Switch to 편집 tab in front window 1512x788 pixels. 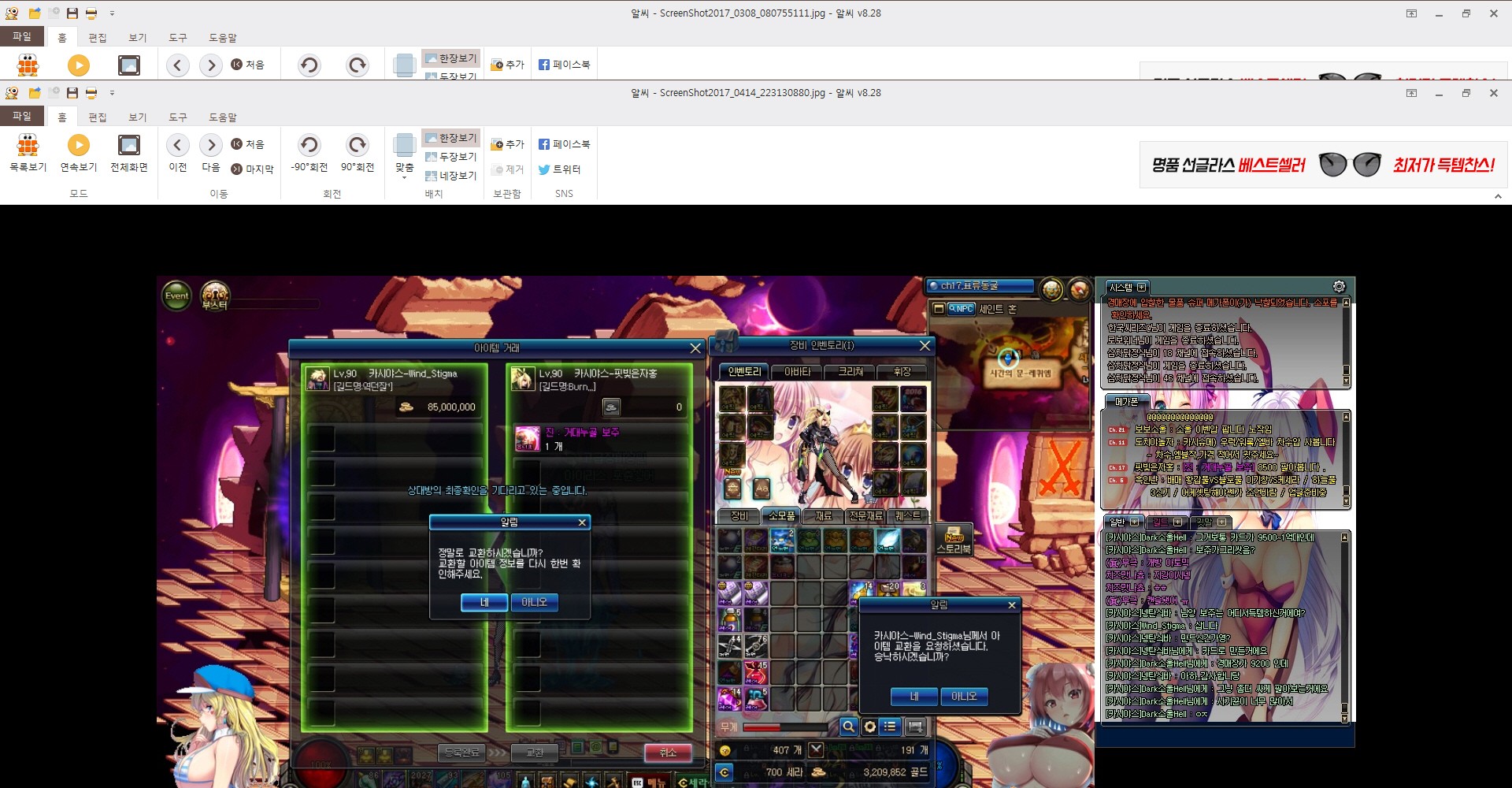98,117
